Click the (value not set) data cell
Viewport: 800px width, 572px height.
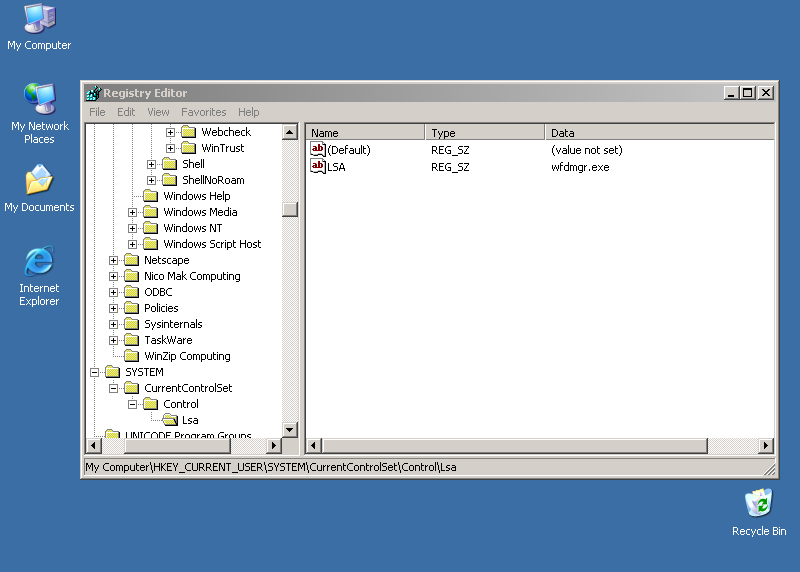[x=587, y=150]
